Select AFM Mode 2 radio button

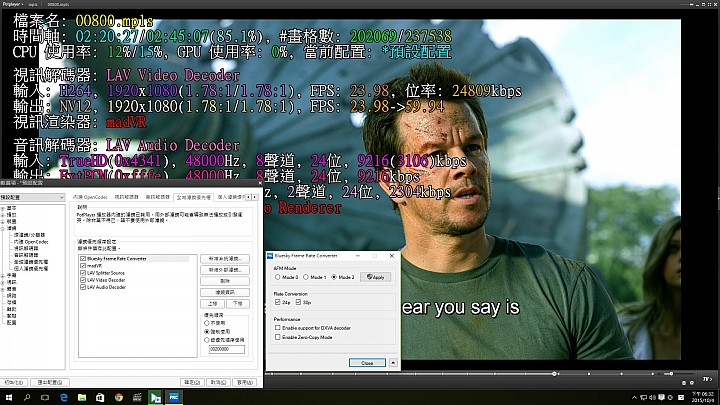[334, 277]
